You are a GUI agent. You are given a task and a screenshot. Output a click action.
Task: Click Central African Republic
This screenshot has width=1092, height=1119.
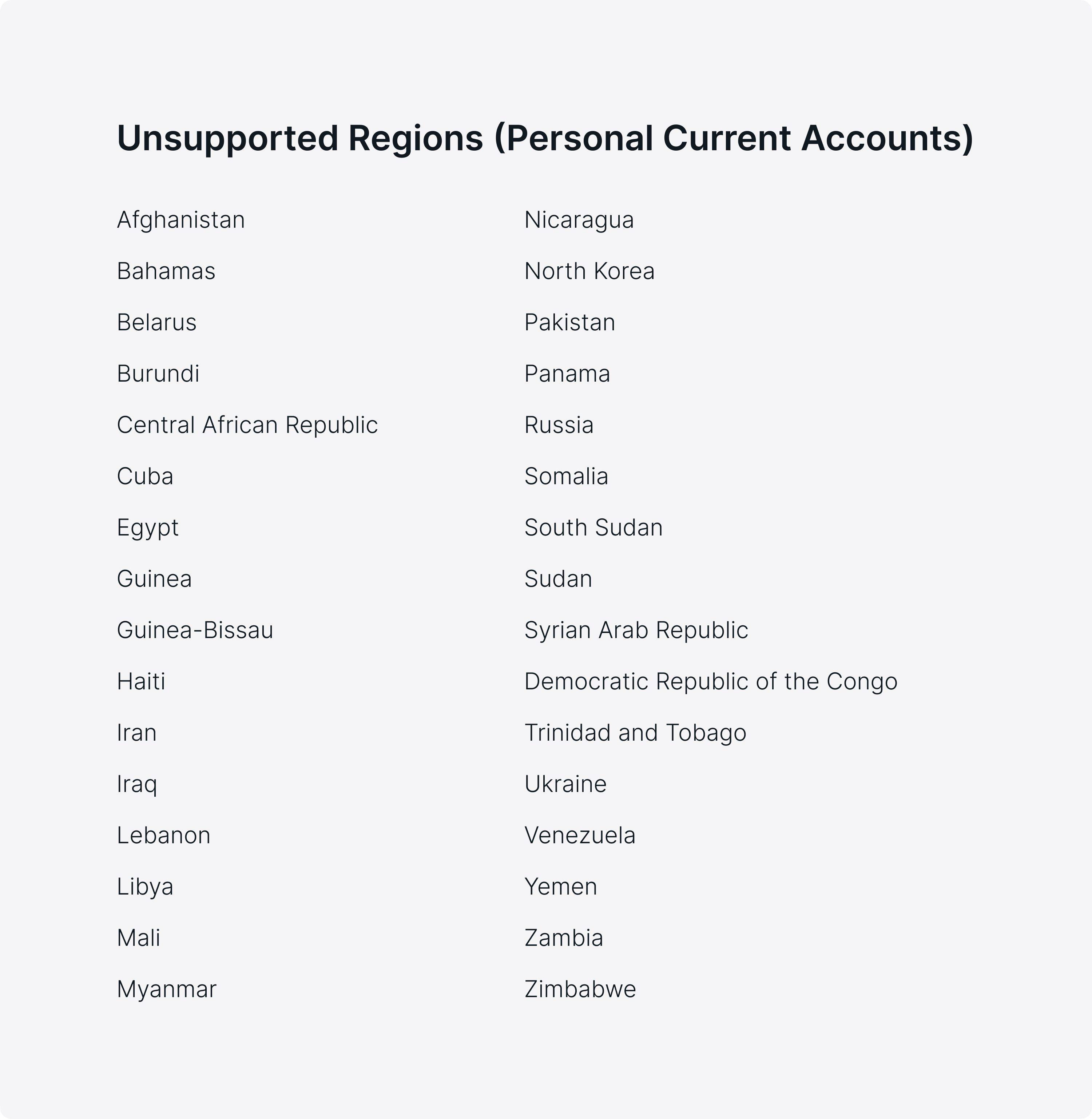click(247, 425)
